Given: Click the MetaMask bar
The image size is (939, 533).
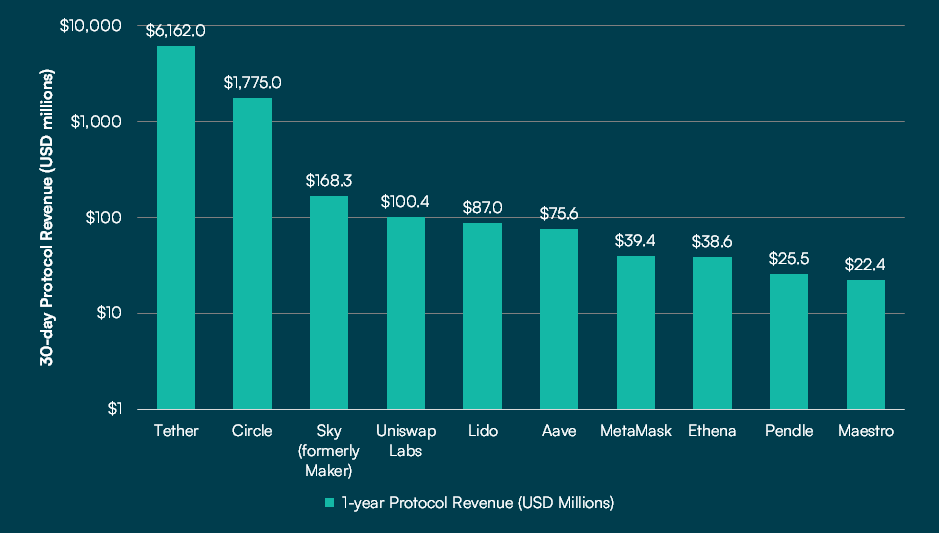Looking at the screenshot, I should coord(636,332).
